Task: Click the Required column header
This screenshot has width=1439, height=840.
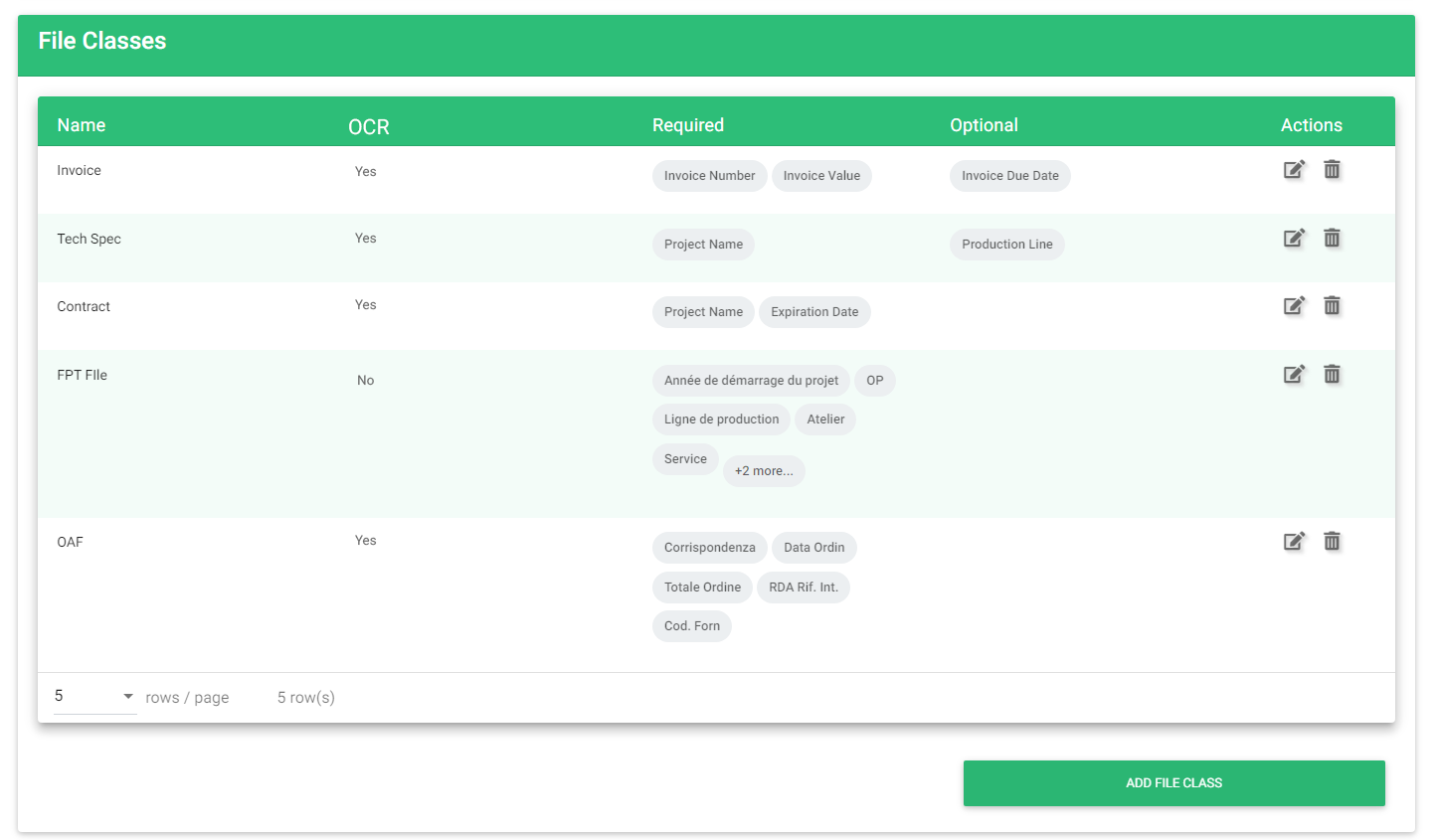Action: point(688,125)
